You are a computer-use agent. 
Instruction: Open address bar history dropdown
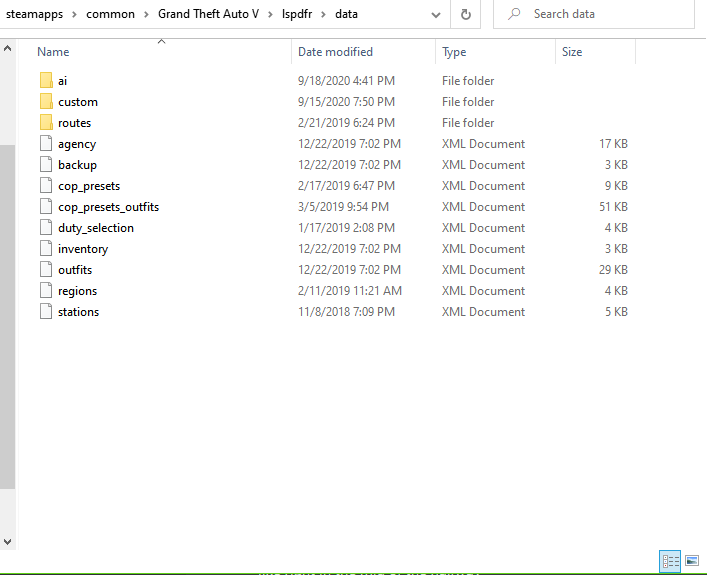pyautogui.click(x=436, y=15)
